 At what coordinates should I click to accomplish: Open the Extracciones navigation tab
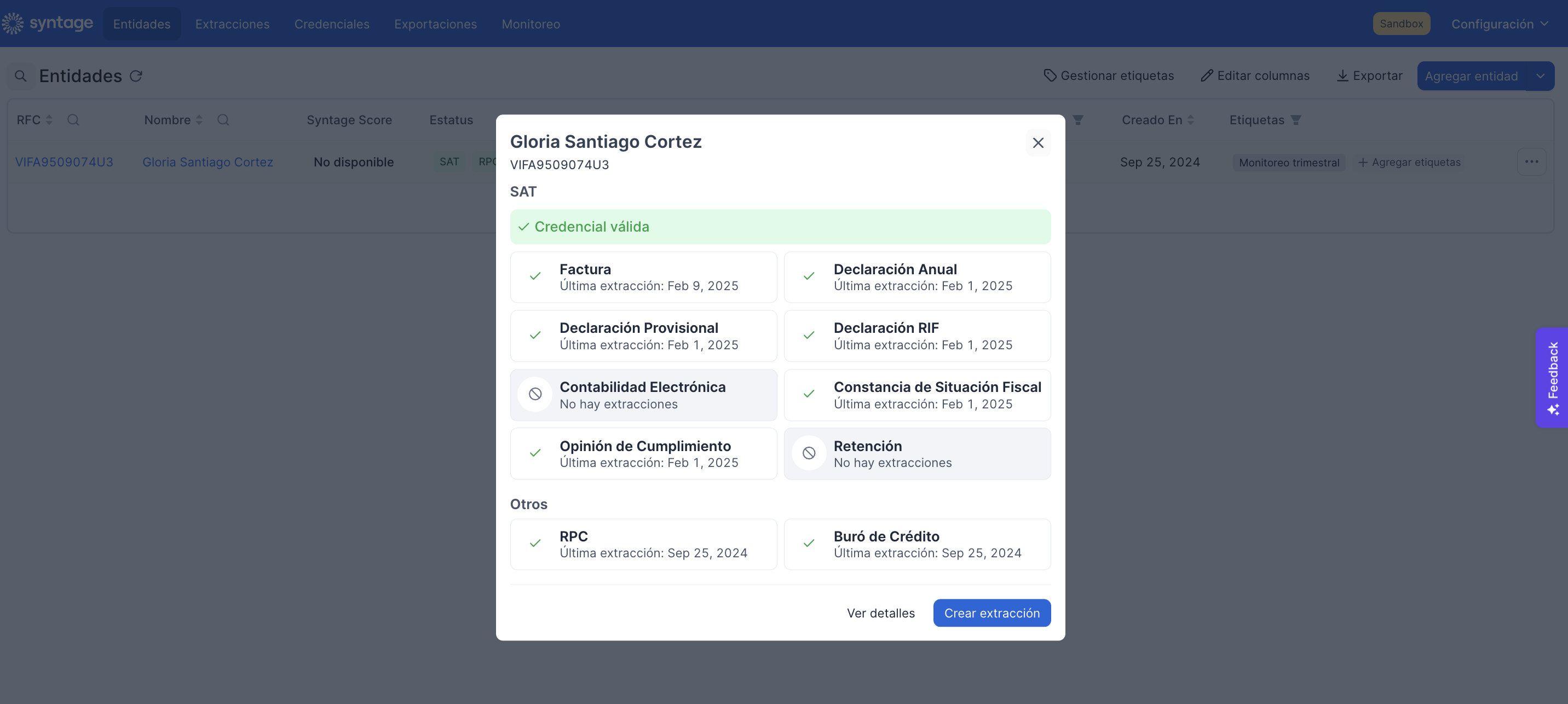coord(233,24)
